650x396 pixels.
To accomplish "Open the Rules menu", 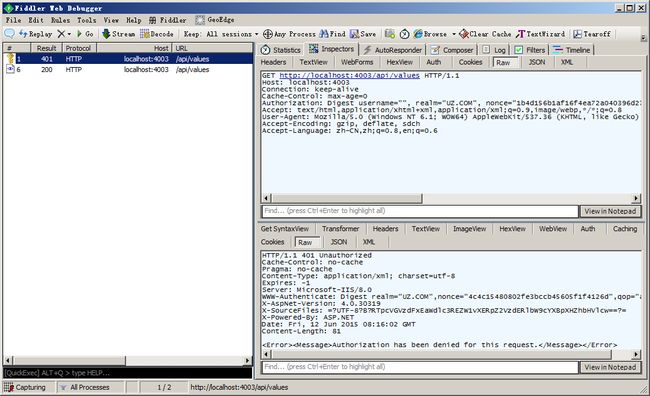I will pyautogui.click(x=61, y=20).
